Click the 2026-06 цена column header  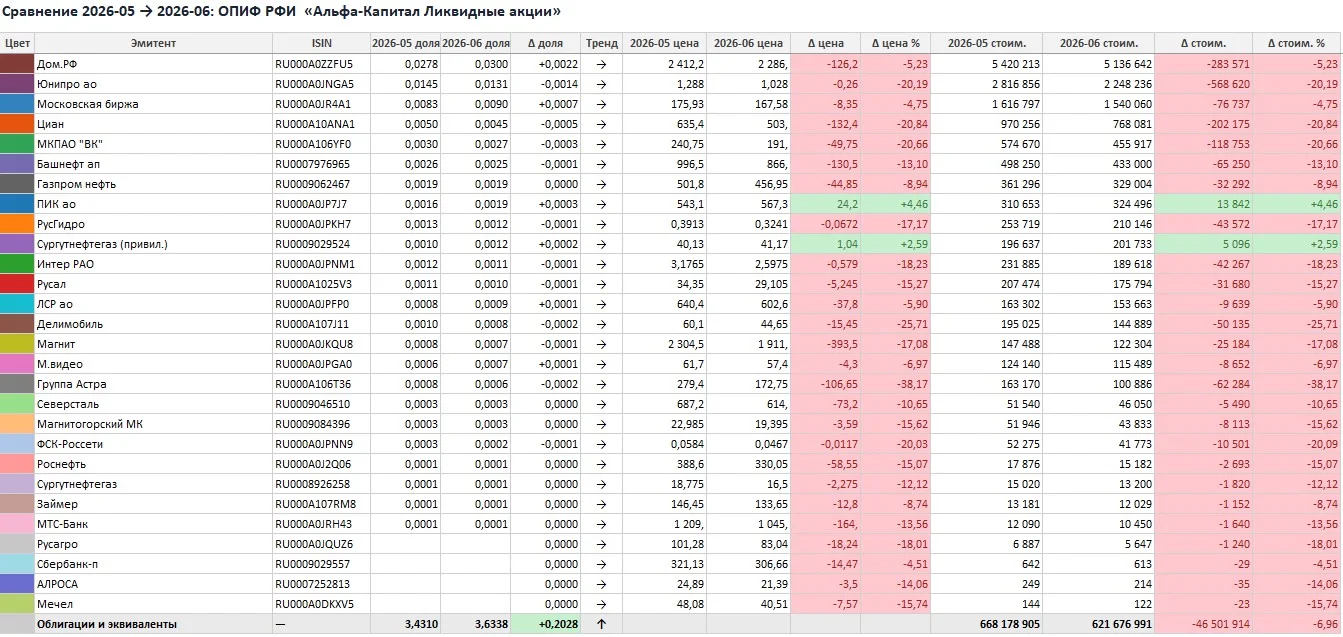(x=748, y=43)
